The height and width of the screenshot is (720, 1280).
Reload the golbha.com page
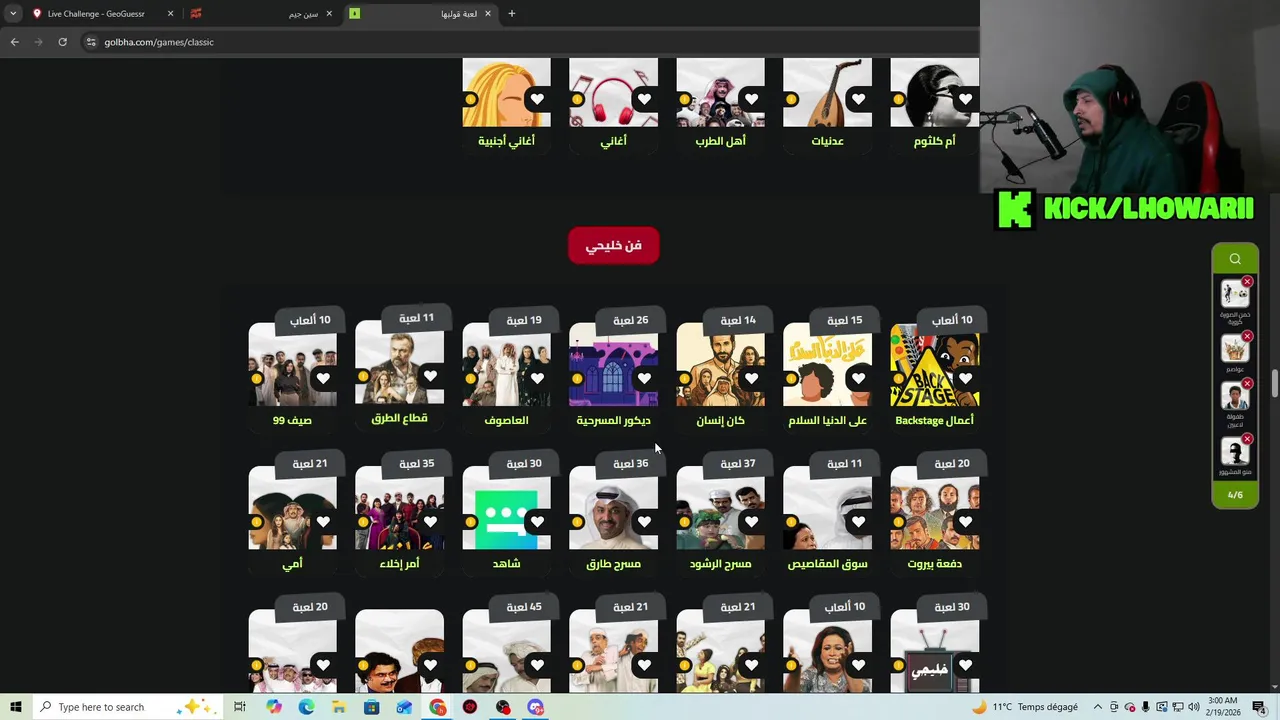click(x=62, y=42)
